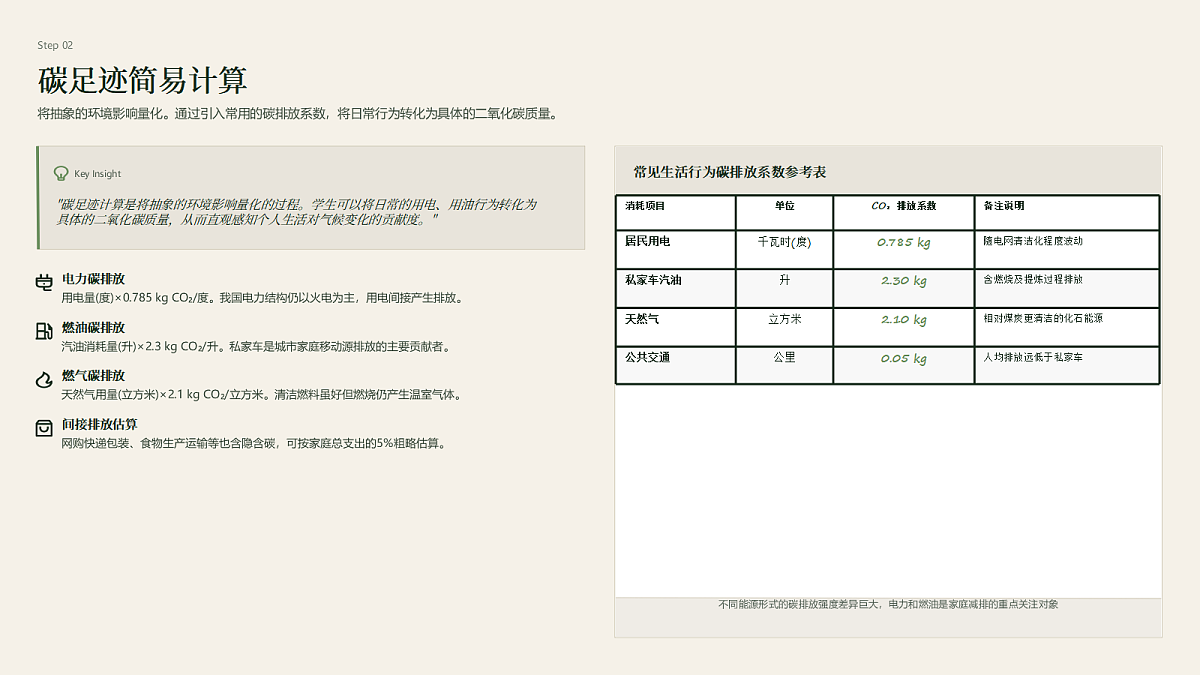1200x675 pixels.
Task: Click the coefficient value 2.30 kg
Action: [904, 281]
